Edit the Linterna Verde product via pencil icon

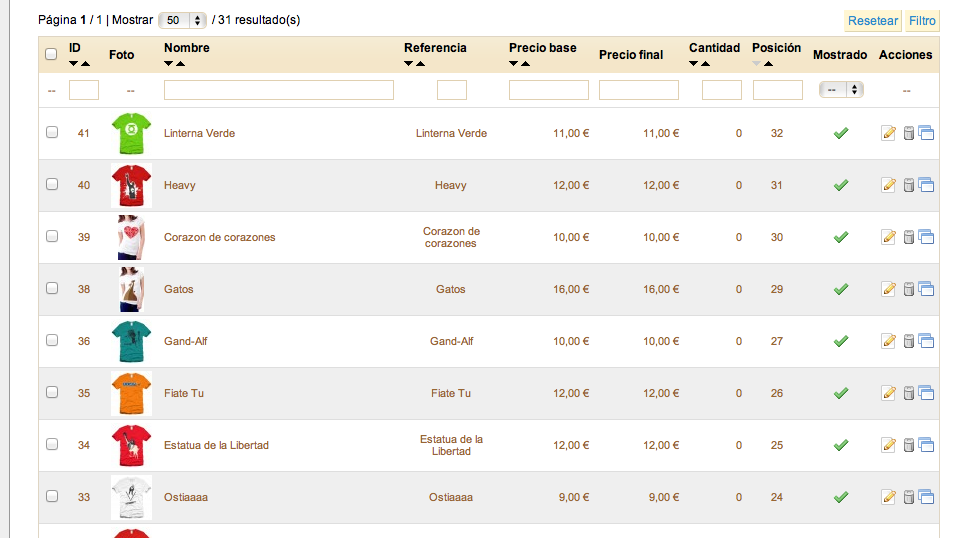pos(888,133)
